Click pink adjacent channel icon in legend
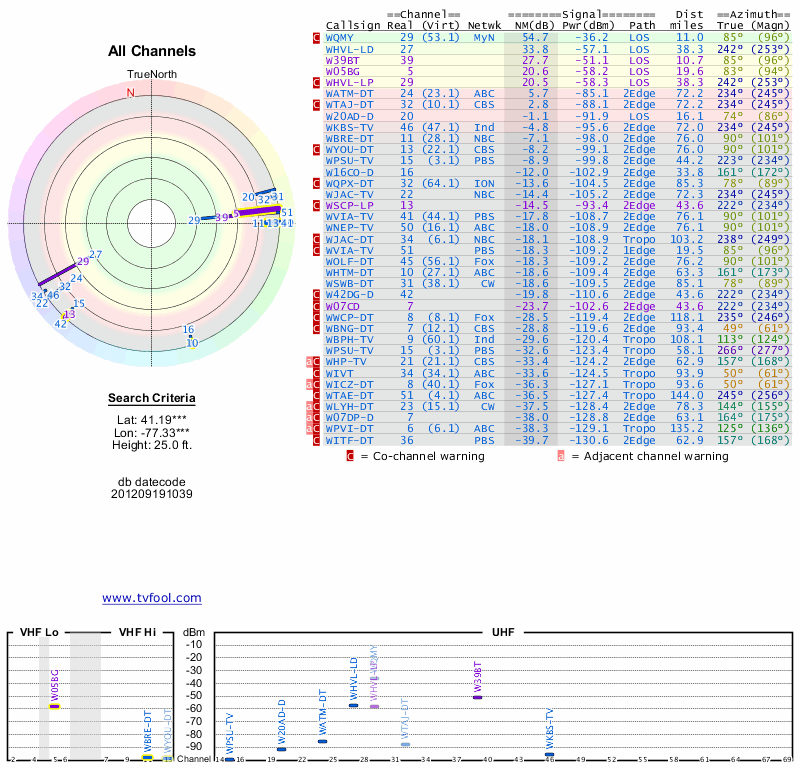 [561, 456]
